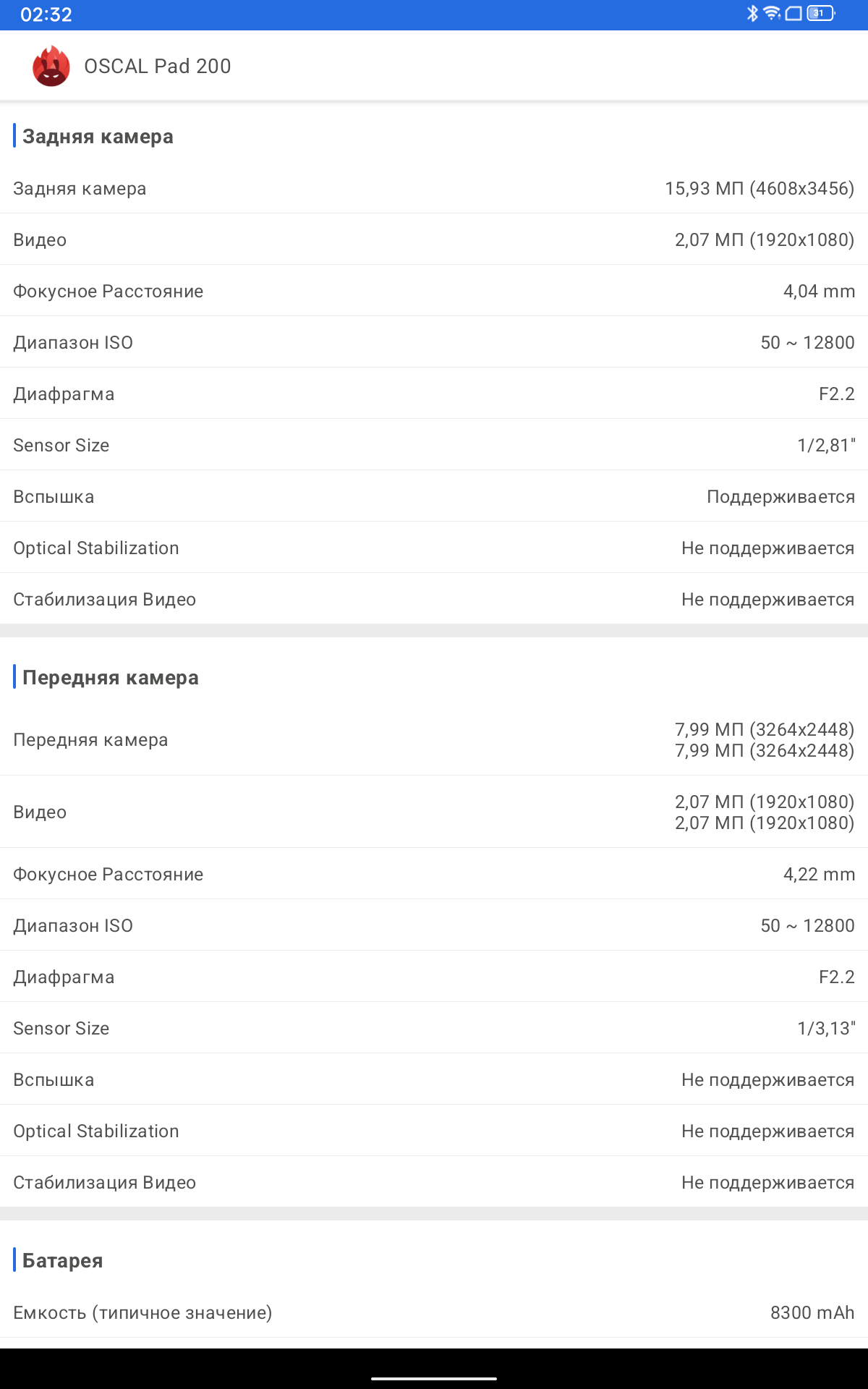The height and width of the screenshot is (1389, 868).
Task: Select the rear Фокусное Расстояние 4,04 mm row
Action: (x=434, y=291)
